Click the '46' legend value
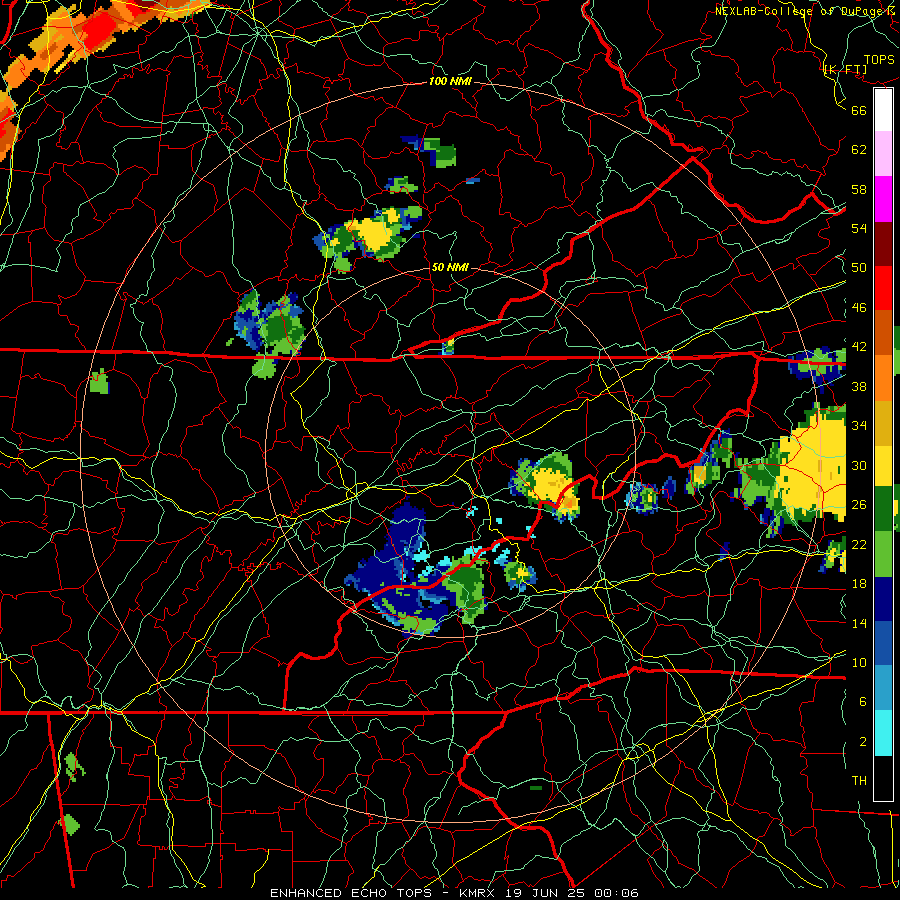 tap(859, 307)
